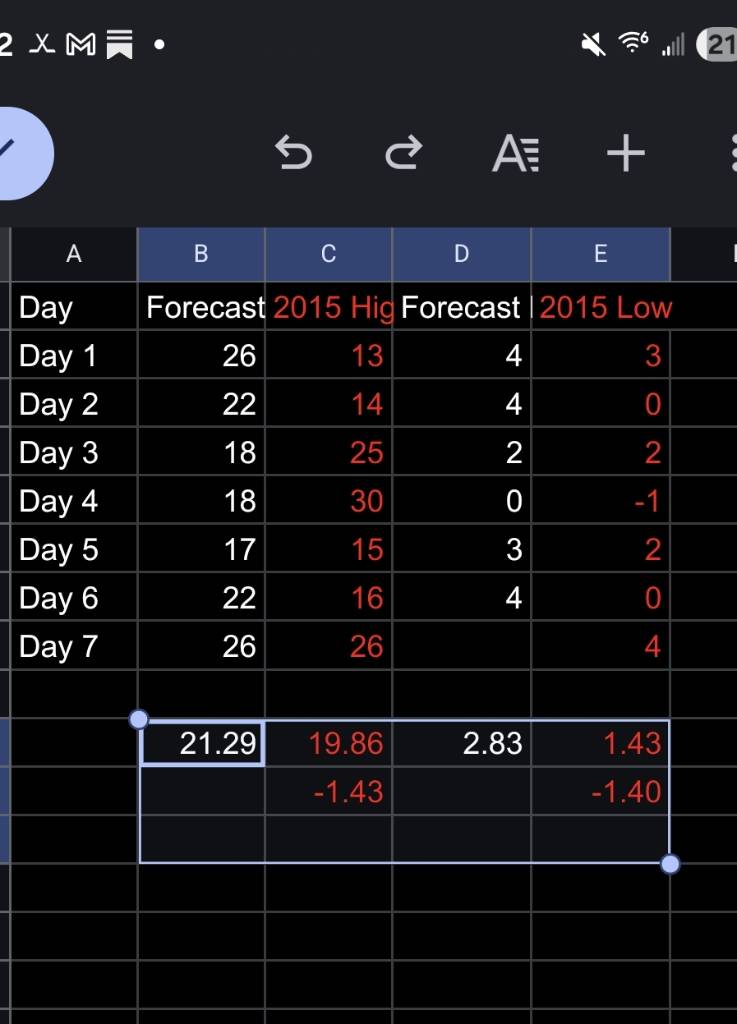
Task: Select column D header
Action: point(461,254)
